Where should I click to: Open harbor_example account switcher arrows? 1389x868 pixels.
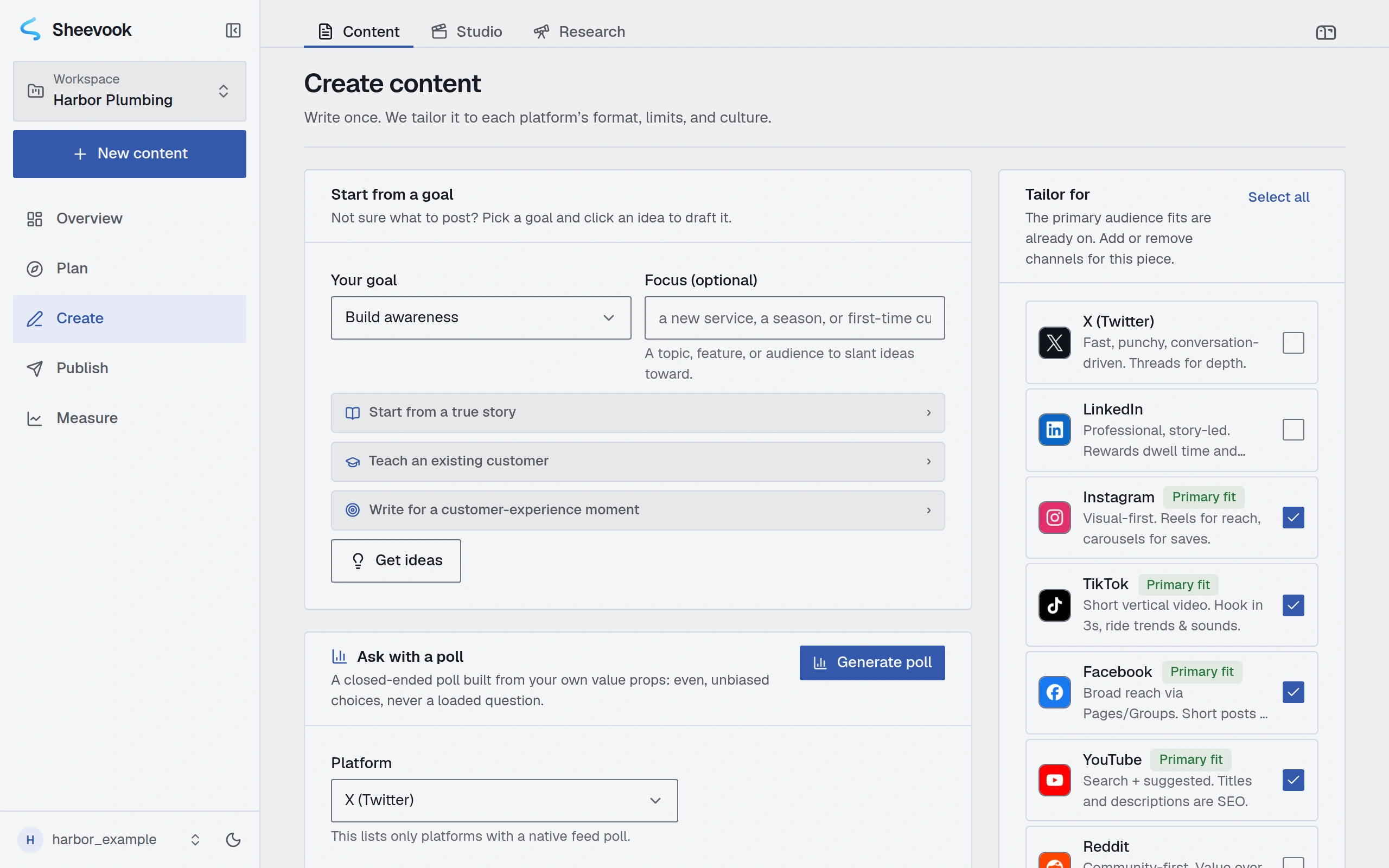coord(195,840)
